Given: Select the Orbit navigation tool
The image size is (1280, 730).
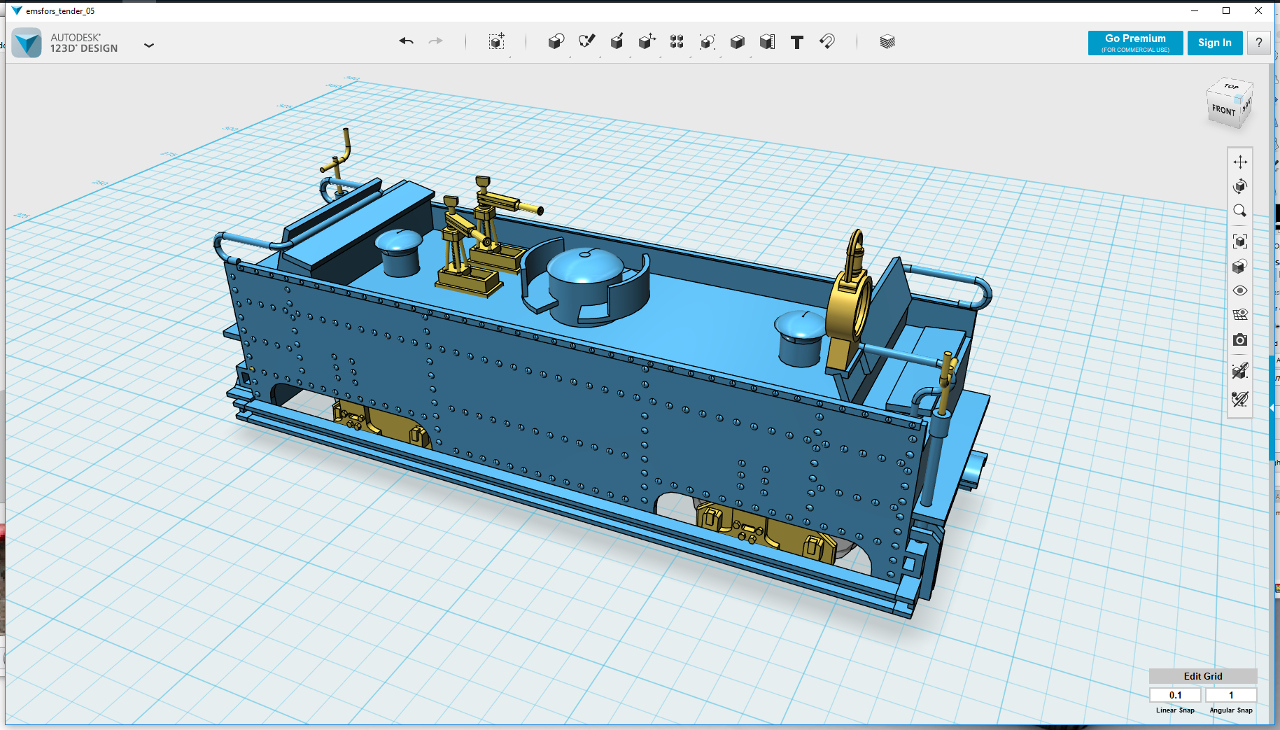Looking at the screenshot, I should point(1240,187).
